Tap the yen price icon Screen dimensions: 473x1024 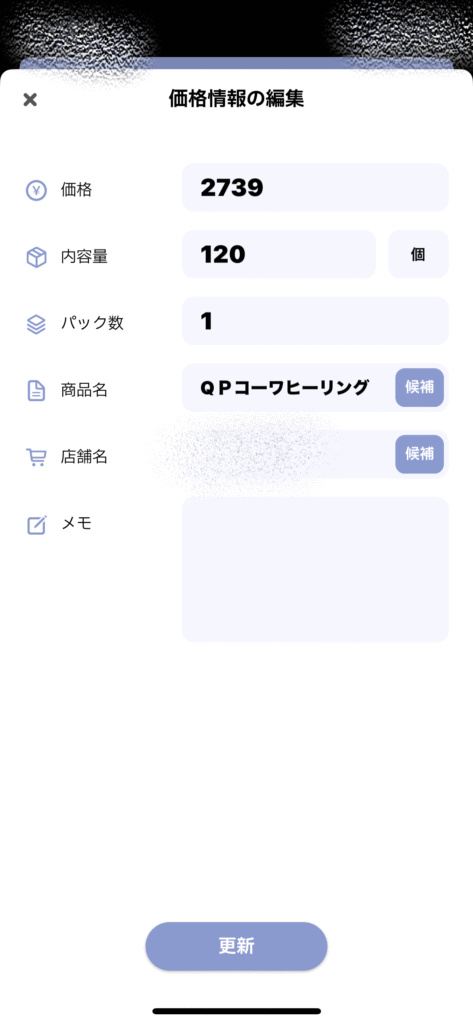[x=36, y=190]
